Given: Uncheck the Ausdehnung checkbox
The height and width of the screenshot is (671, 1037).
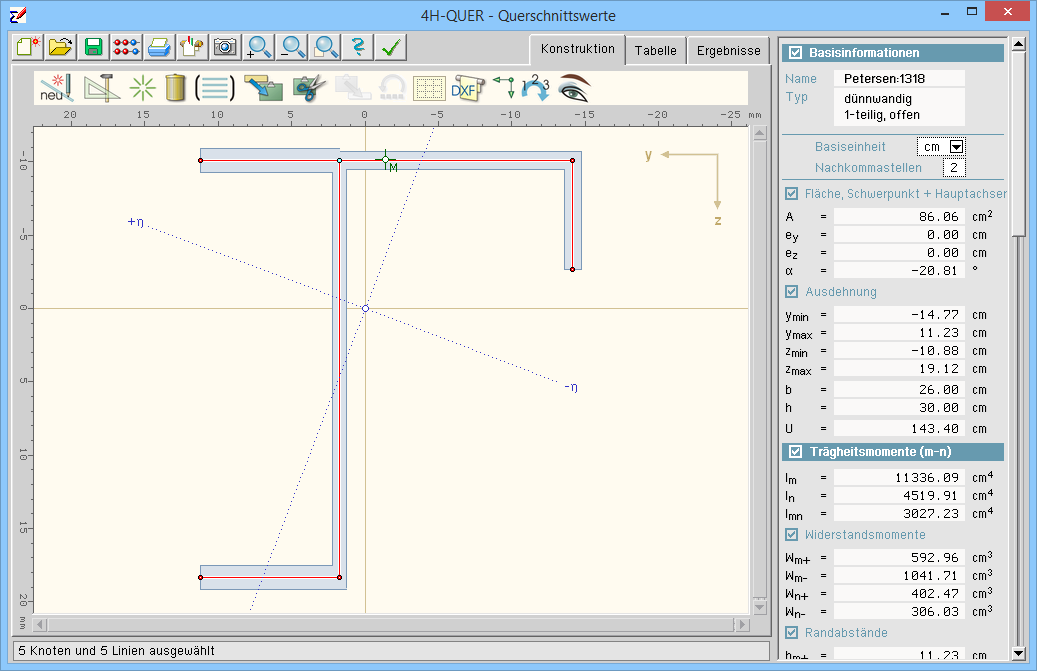Looking at the screenshot, I should point(792,292).
